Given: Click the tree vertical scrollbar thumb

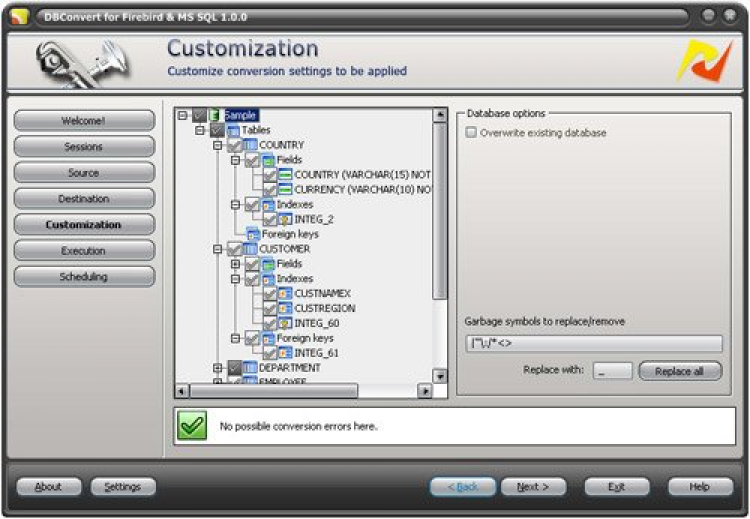Looking at the screenshot, I should click(x=440, y=211).
